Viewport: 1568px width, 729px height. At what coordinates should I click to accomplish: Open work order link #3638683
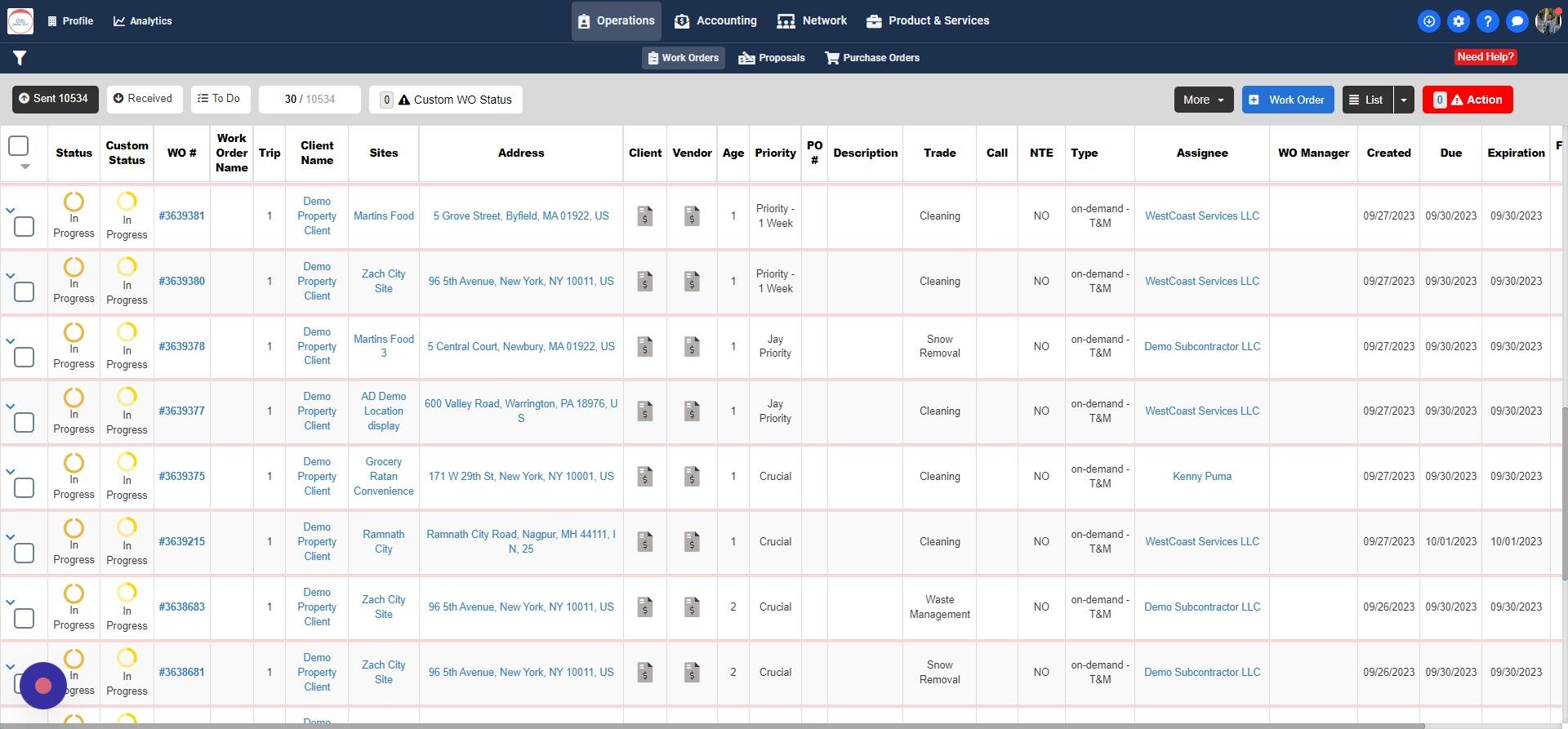click(x=181, y=607)
